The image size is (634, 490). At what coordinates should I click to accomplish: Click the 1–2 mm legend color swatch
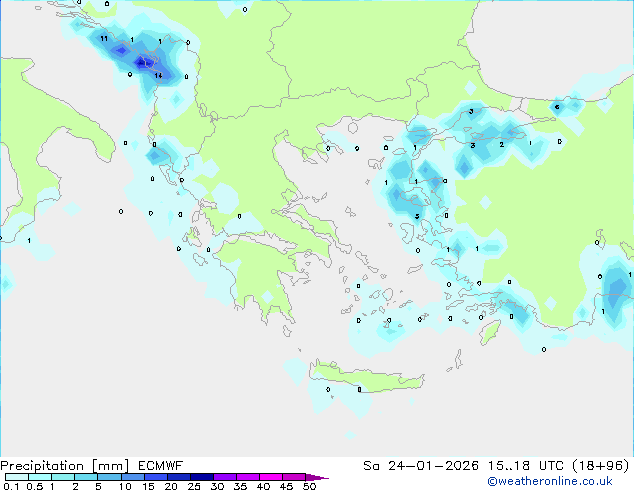[x=63, y=477]
